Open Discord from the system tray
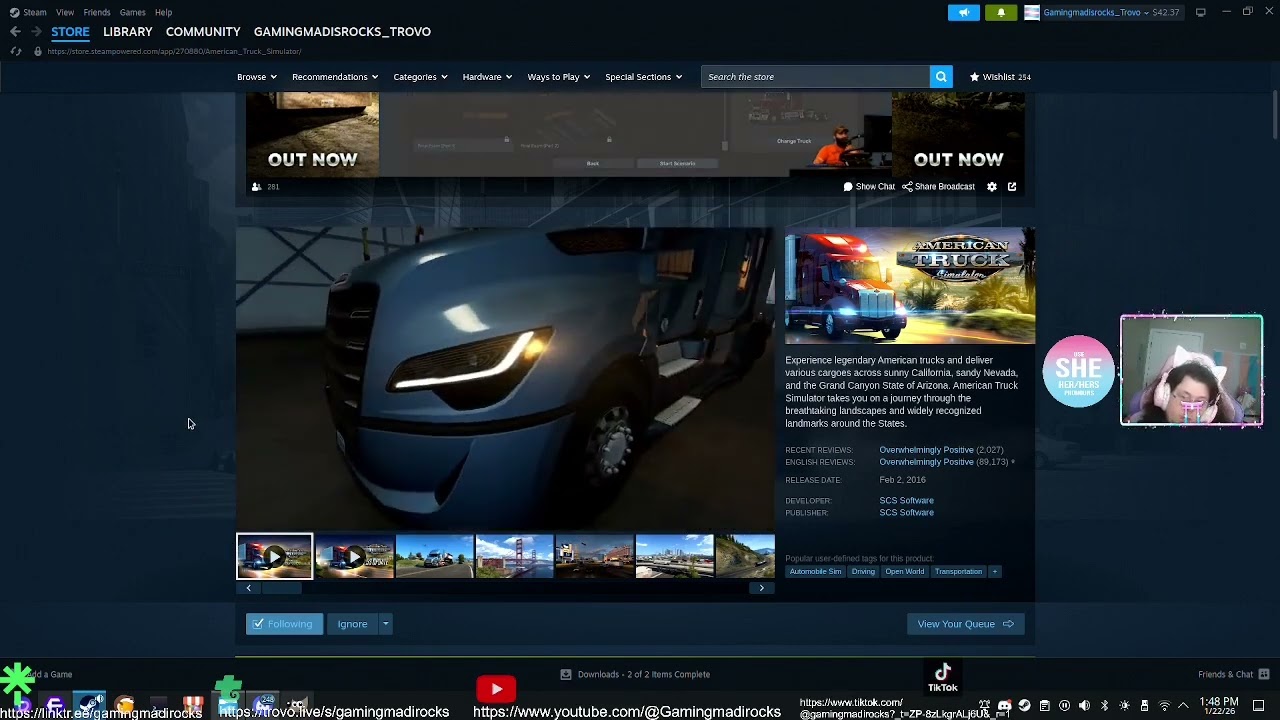Image resolution: width=1280 pixels, height=720 pixels. (x=1004, y=706)
